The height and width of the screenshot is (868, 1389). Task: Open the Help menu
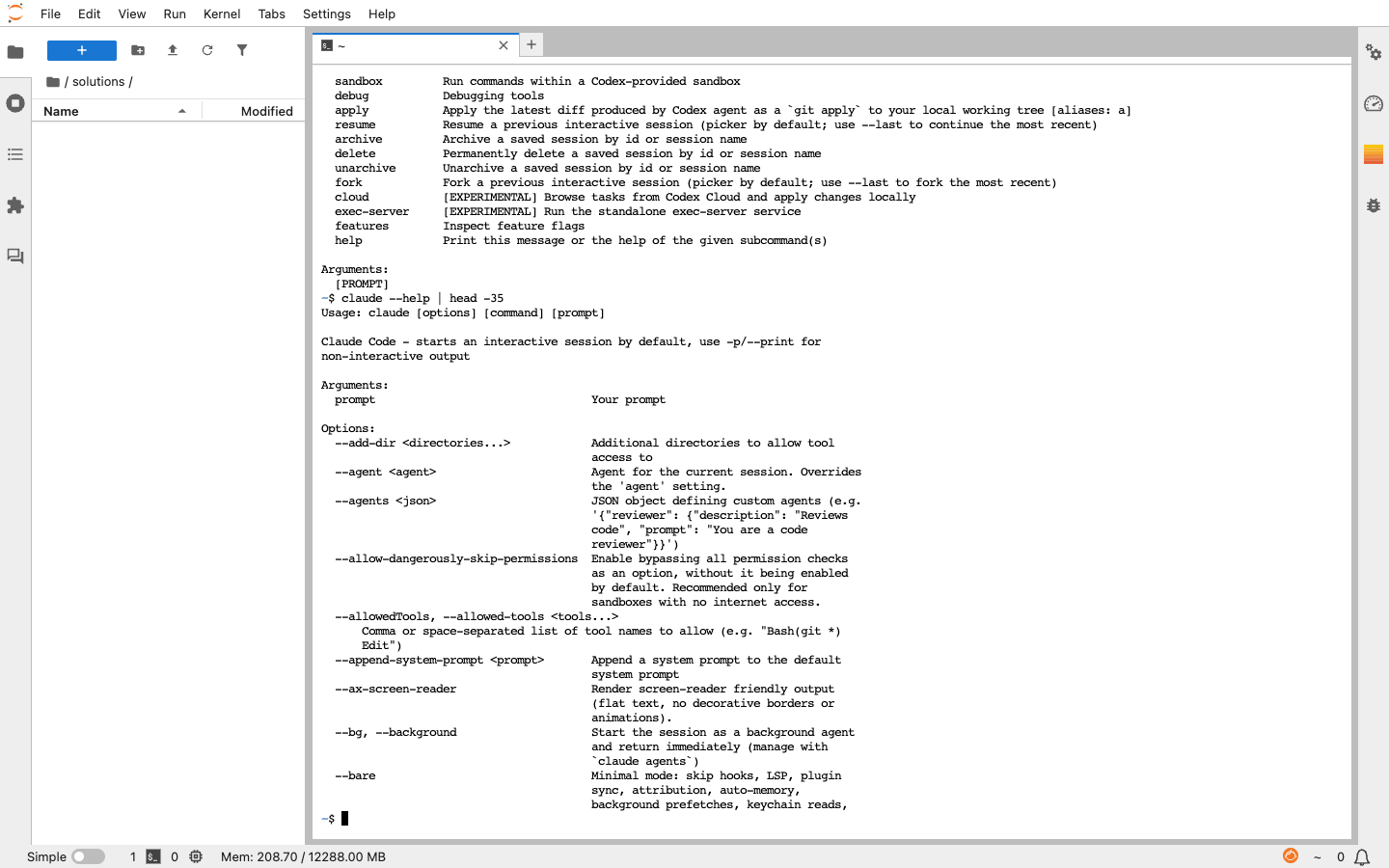(x=382, y=14)
